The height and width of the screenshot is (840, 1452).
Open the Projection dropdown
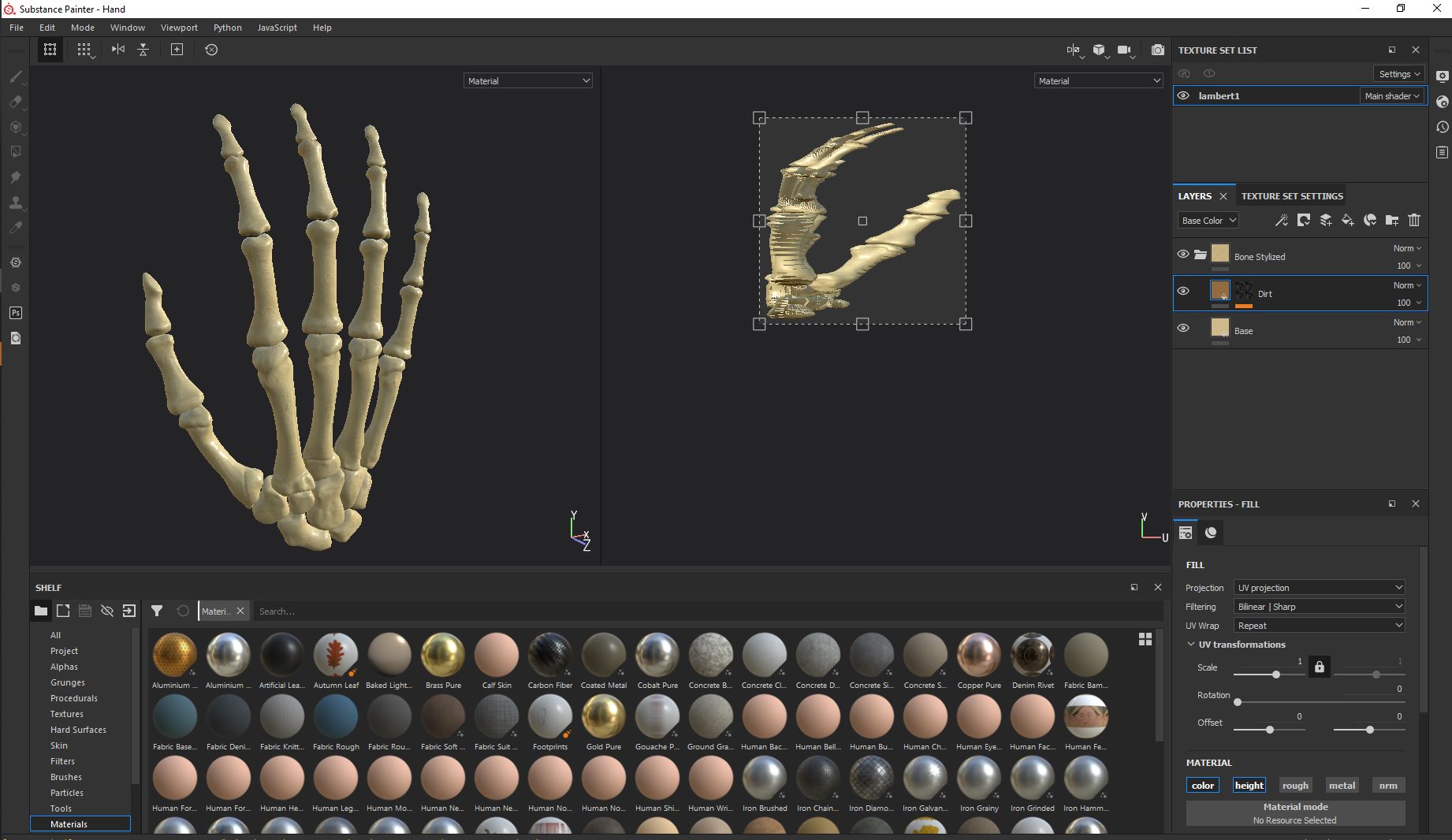(1320, 588)
